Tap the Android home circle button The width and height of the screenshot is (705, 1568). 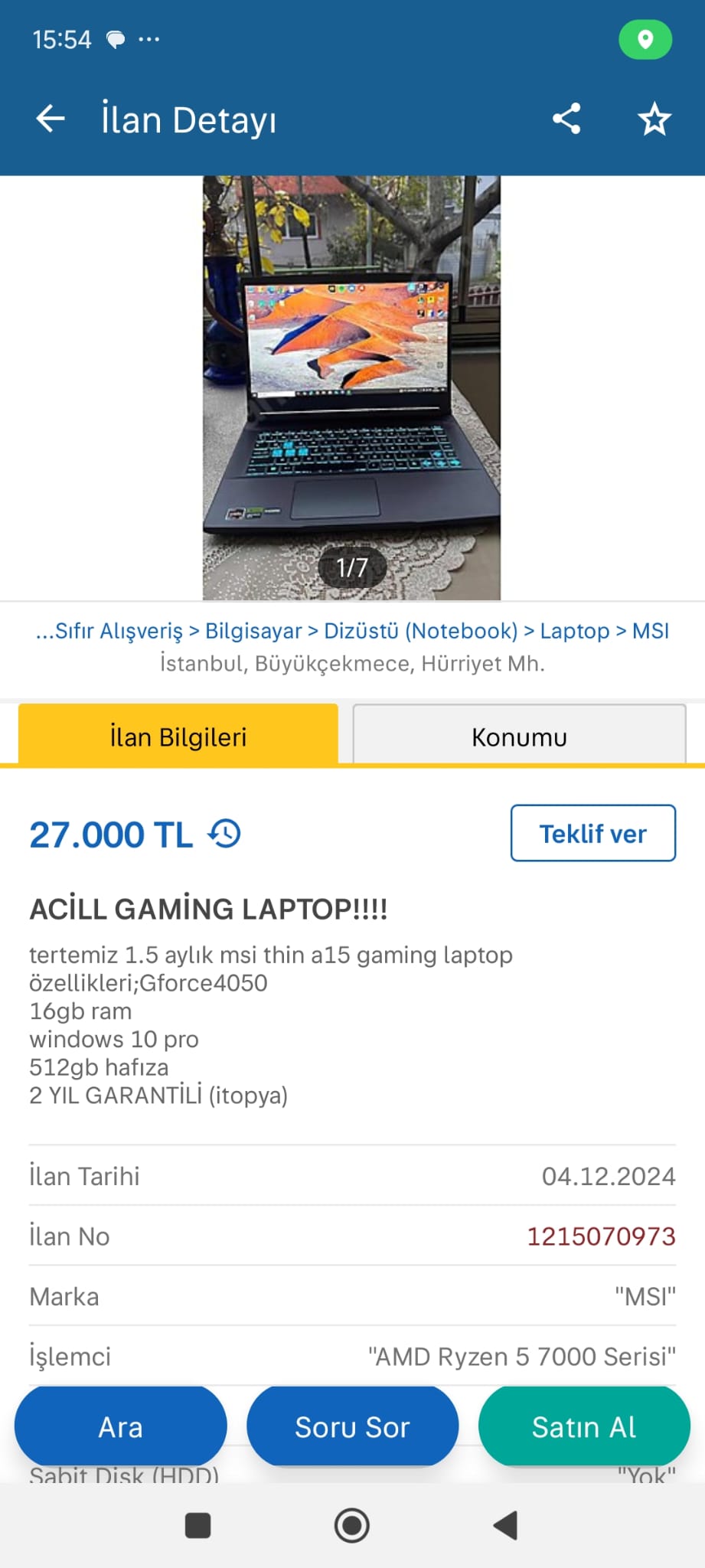(x=352, y=1525)
